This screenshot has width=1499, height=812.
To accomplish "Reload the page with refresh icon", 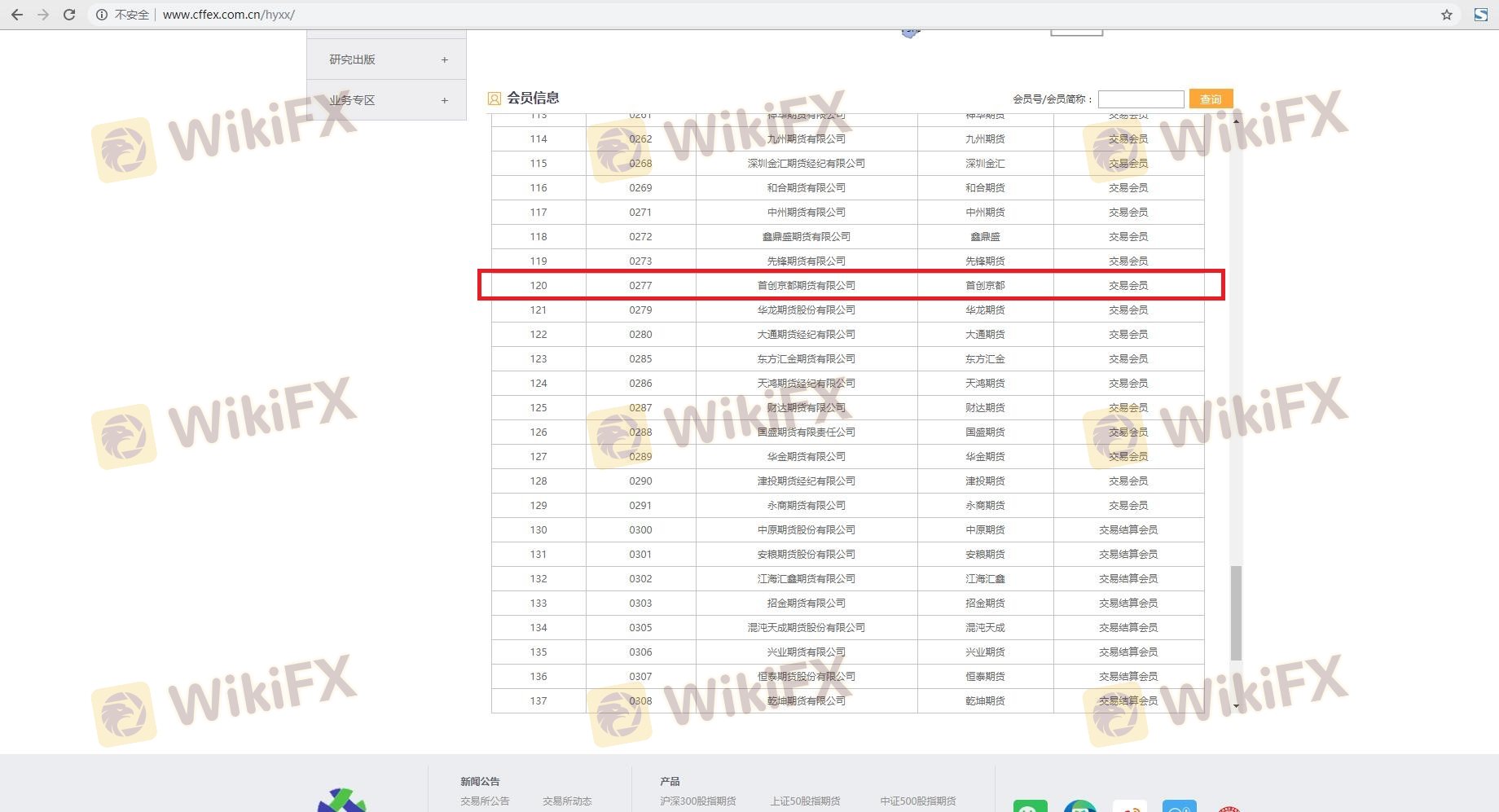I will (x=69, y=15).
